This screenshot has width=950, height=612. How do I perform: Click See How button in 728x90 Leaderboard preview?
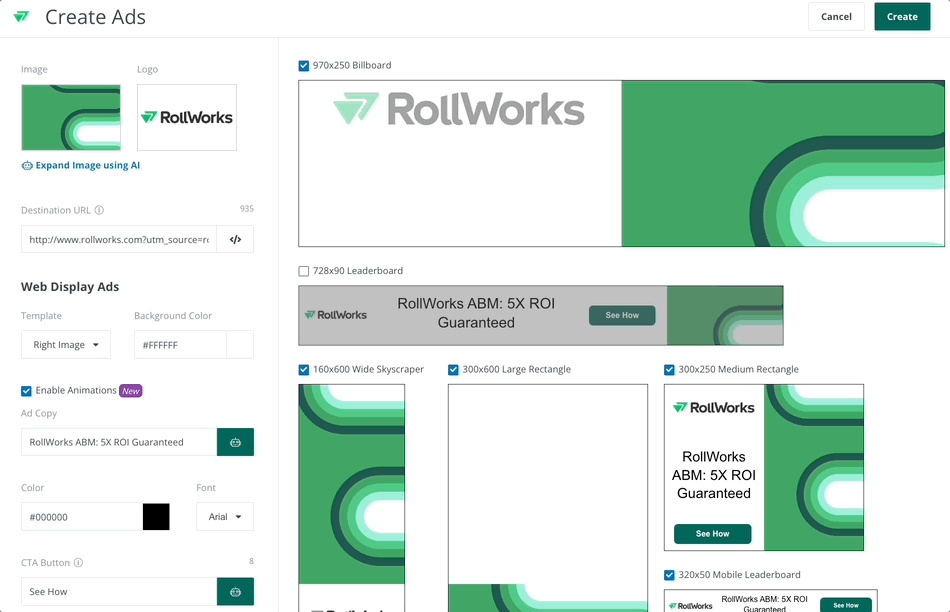[x=622, y=315]
